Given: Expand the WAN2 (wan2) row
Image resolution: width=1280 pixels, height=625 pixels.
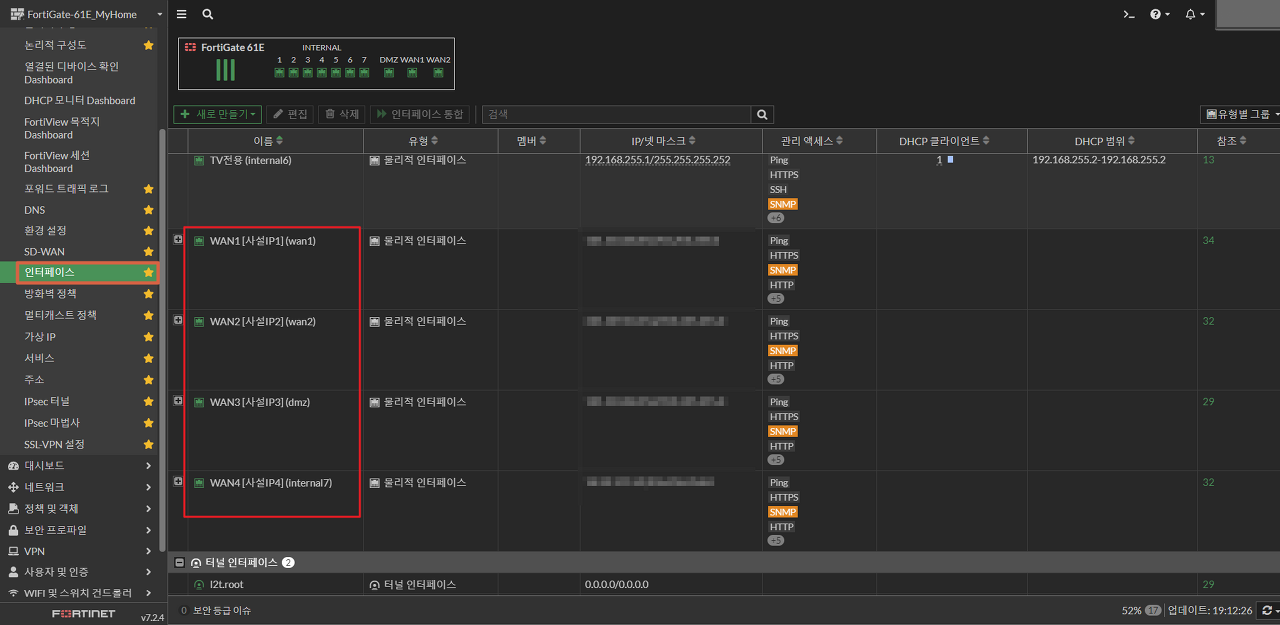Looking at the screenshot, I should coord(178,320).
